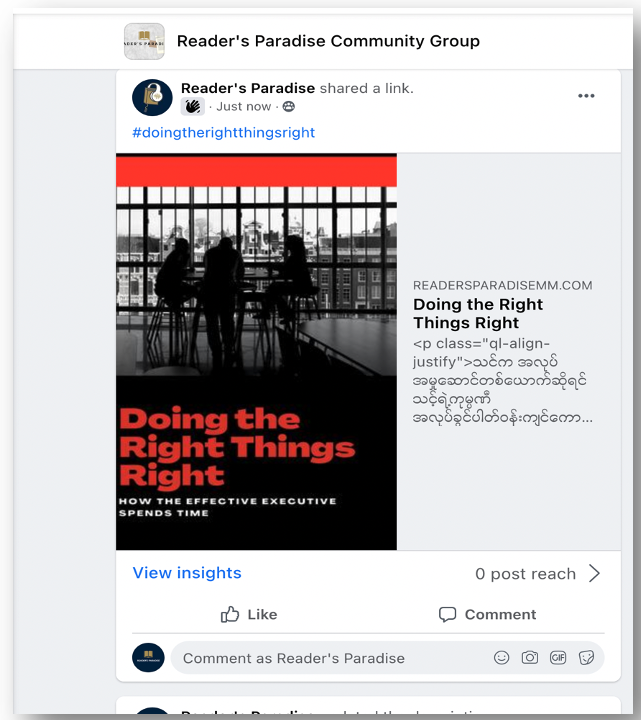Open the Doing the Right Things Right link title

coord(478,314)
